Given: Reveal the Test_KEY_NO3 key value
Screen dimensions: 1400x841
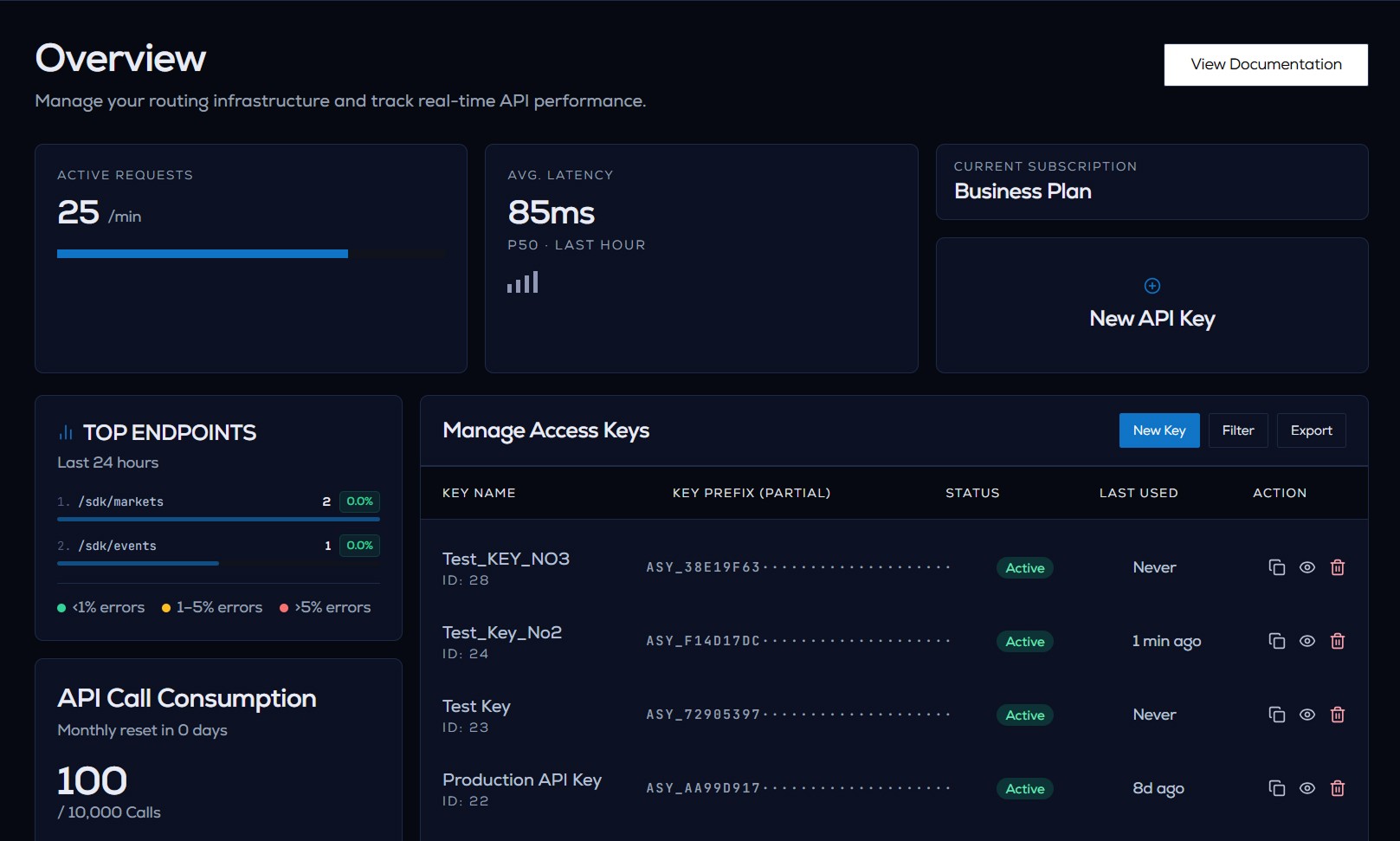Looking at the screenshot, I should pyautogui.click(x=1307, y=567).
